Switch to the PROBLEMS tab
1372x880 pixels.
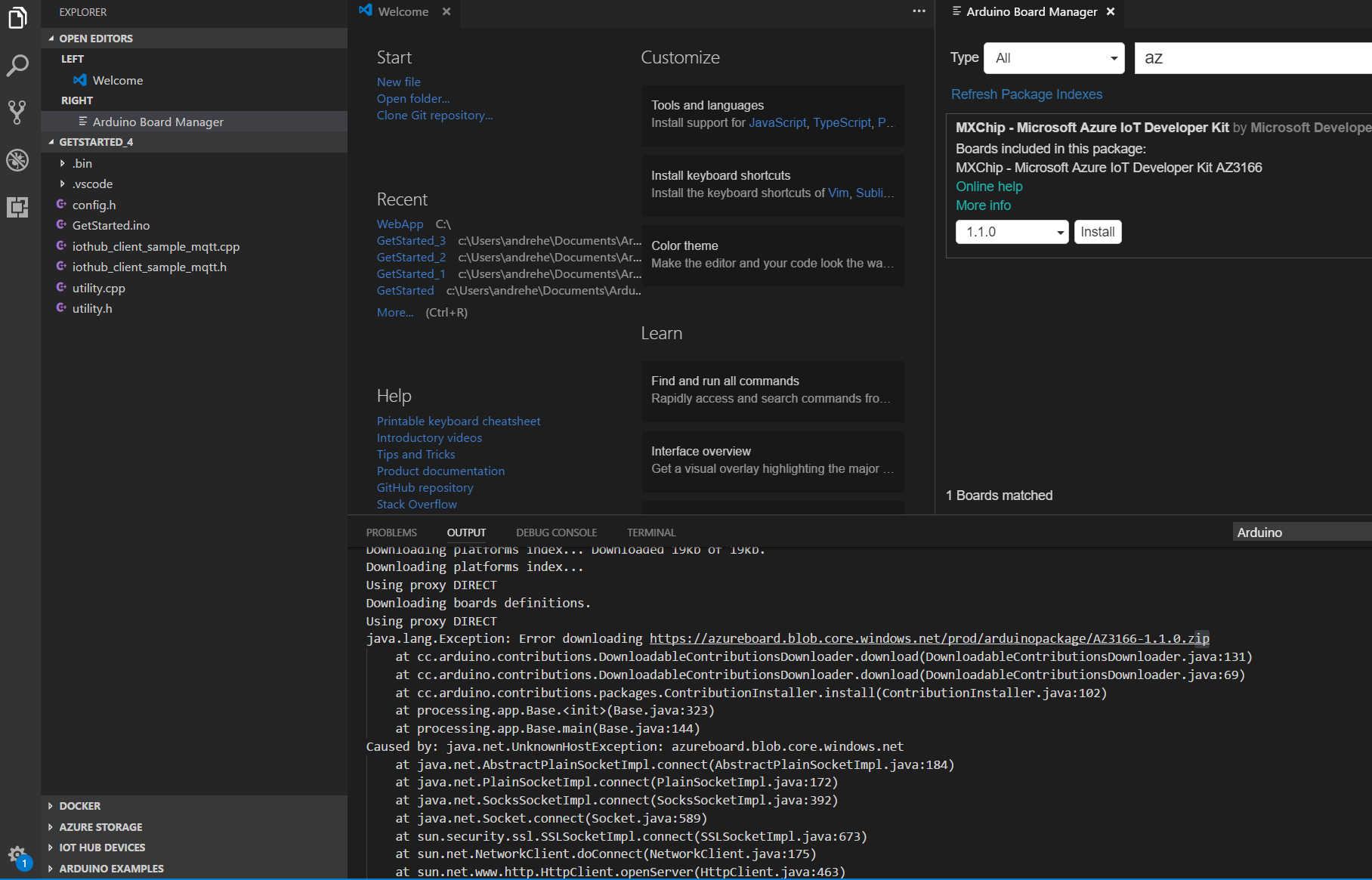391,533
